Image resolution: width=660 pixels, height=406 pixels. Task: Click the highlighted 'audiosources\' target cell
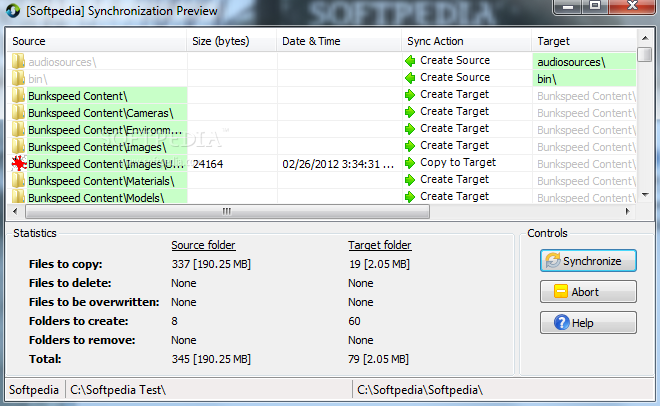pyautogui.click(x=584, y=62)
